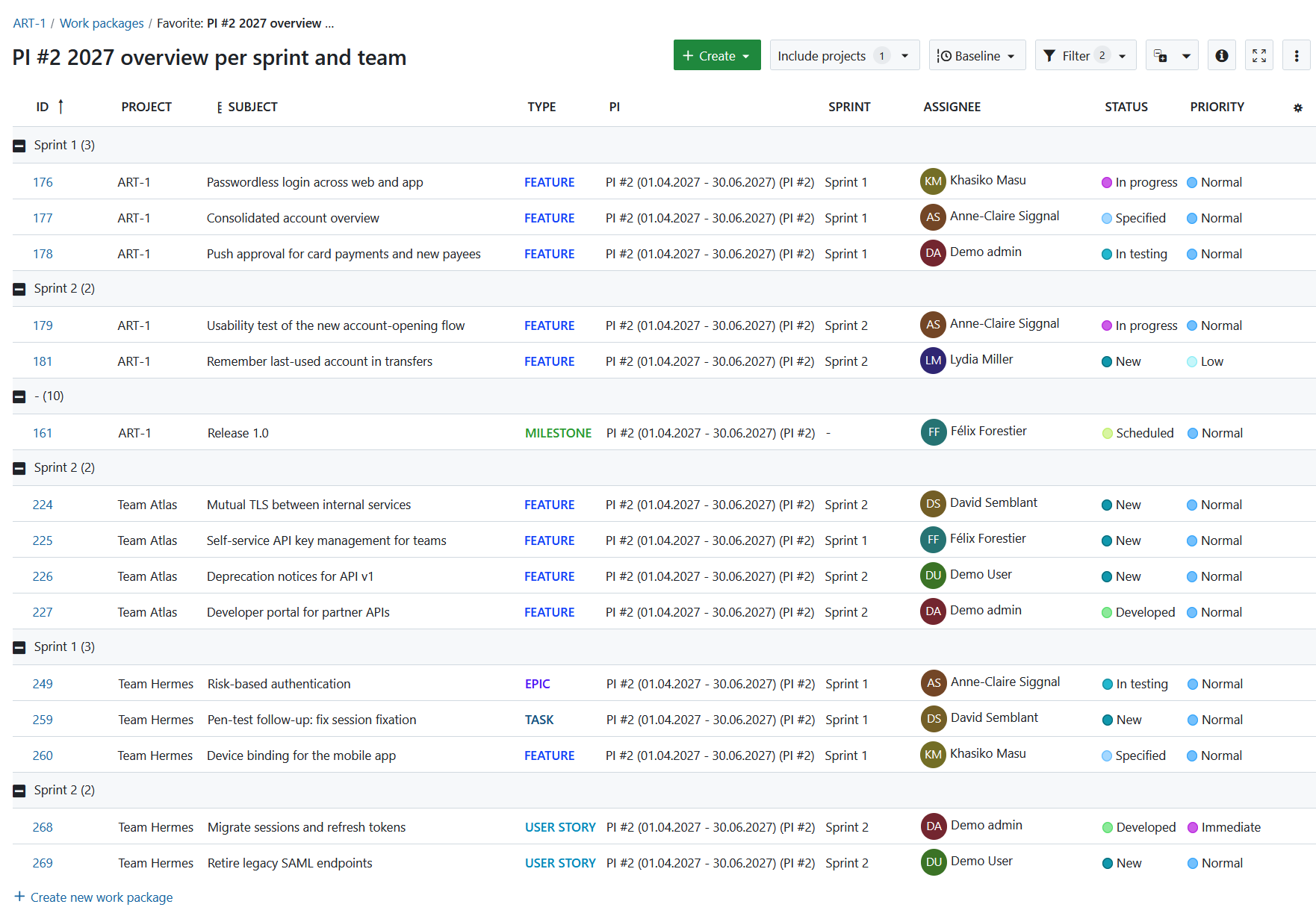
Task: Collapse the first Sprint 2 (2) group
Action: (x=19, y=289)
